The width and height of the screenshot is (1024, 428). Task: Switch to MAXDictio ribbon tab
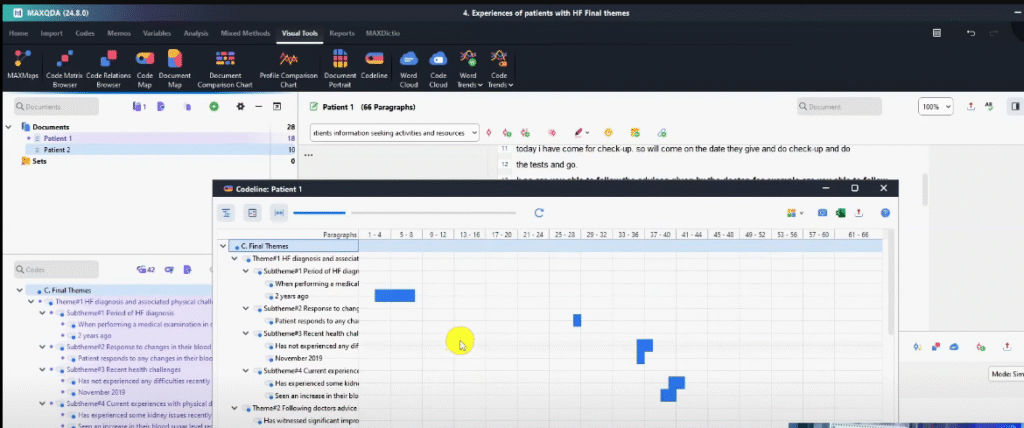pyautogui.click(x=383, y=33)
